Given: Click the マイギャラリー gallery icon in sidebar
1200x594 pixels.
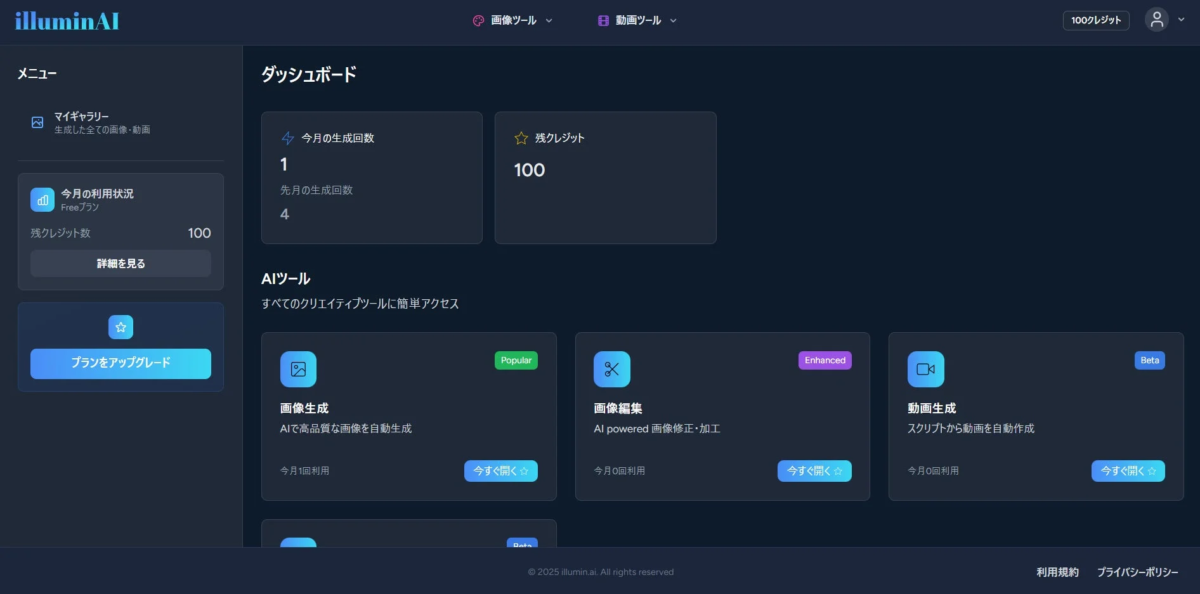Looking at the screenshot, I should [36, 121].
